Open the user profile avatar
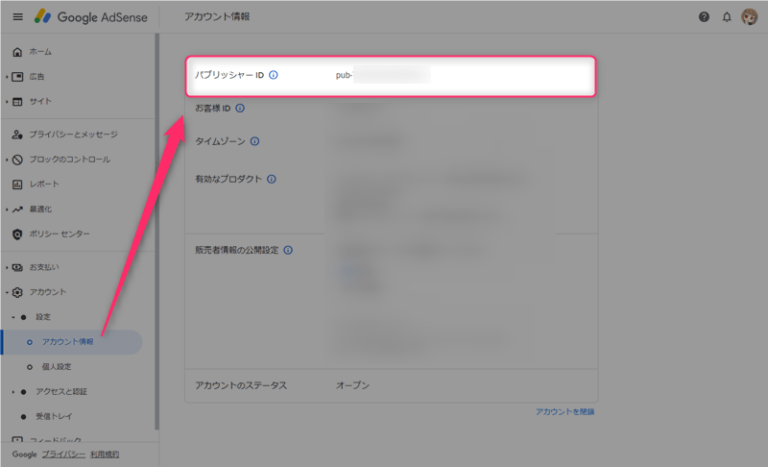 [x=749, y=17]
